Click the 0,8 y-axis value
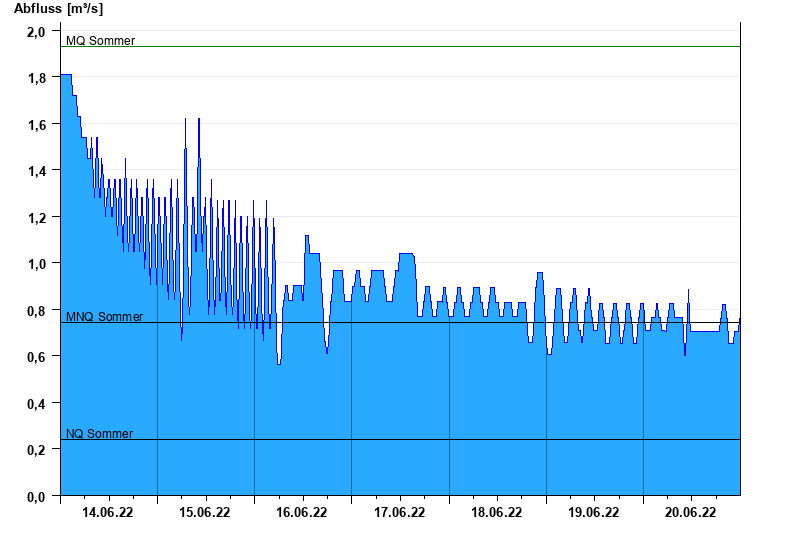This screenshot has width=800, height=550. (x=36, y=311)
